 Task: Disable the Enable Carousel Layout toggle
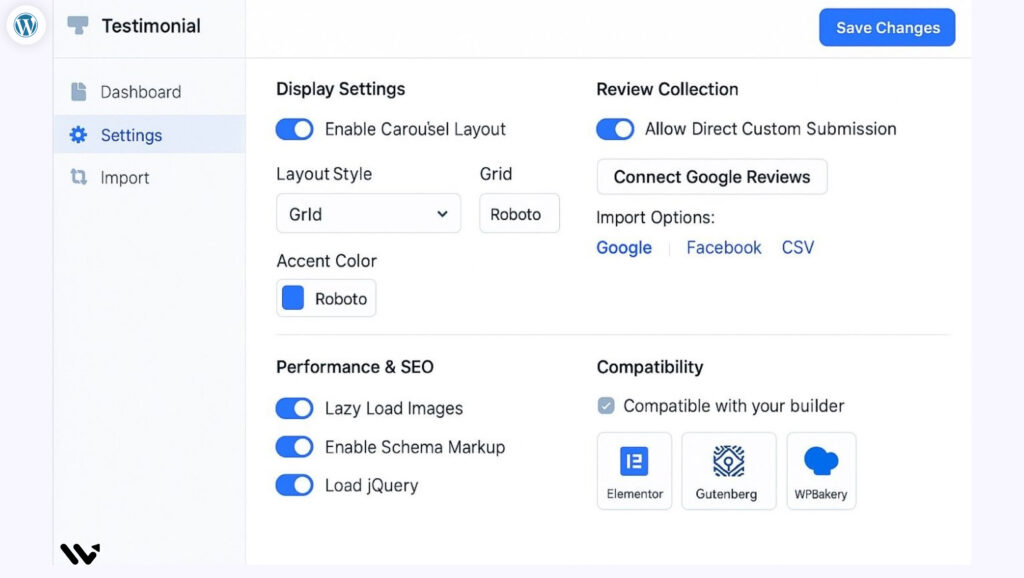tap(295, 129)
